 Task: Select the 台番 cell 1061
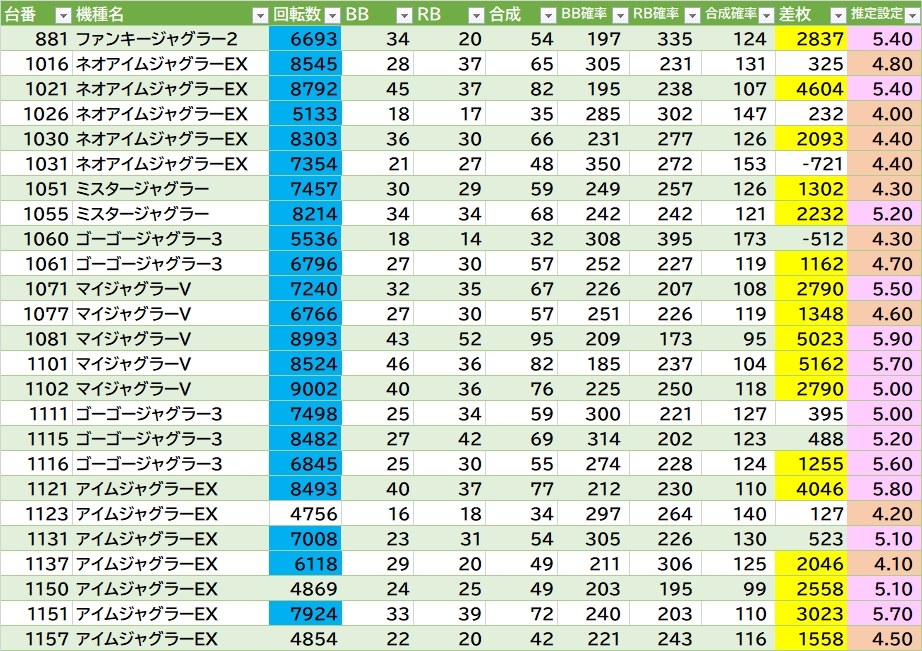(36, 263)
